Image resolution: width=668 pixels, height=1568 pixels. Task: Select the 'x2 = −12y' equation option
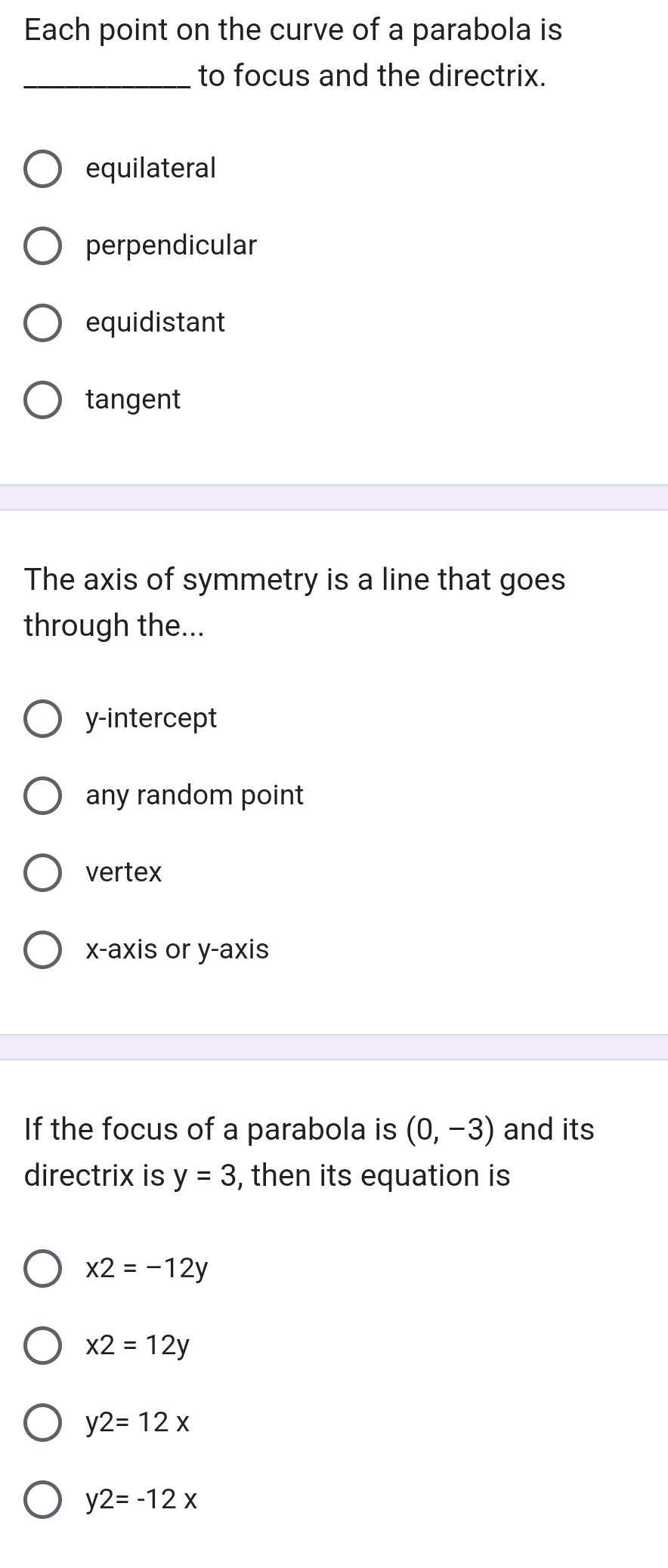[42, 1268]
